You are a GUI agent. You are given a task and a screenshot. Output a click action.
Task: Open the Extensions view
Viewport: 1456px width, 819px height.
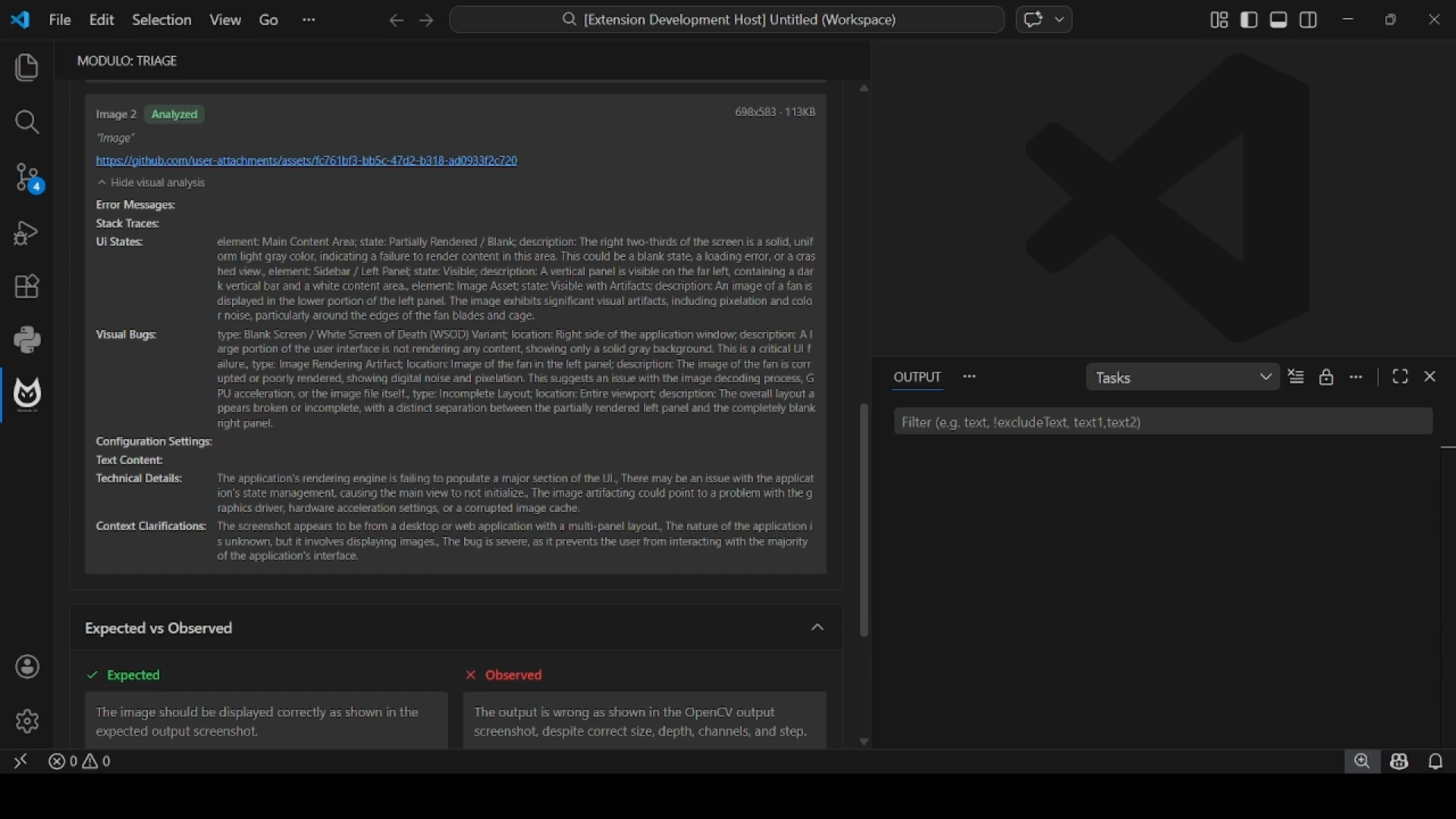pos(27,287)
